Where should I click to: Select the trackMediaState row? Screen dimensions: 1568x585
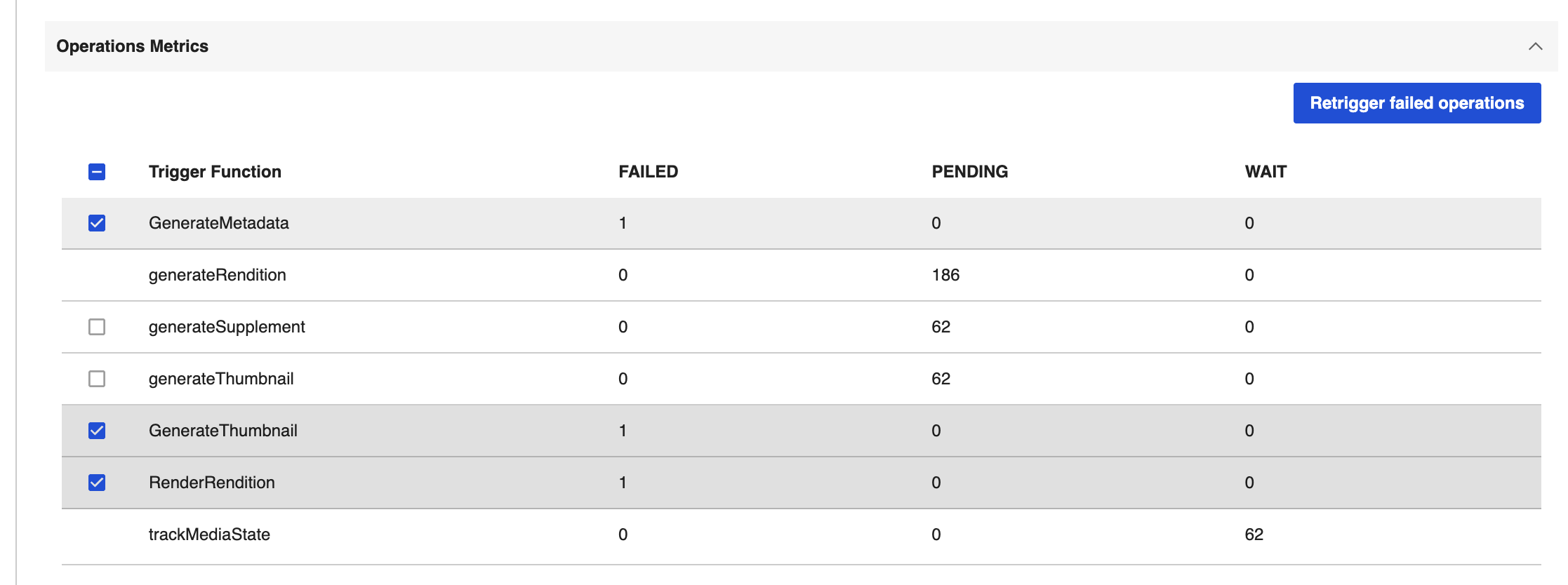209,534
